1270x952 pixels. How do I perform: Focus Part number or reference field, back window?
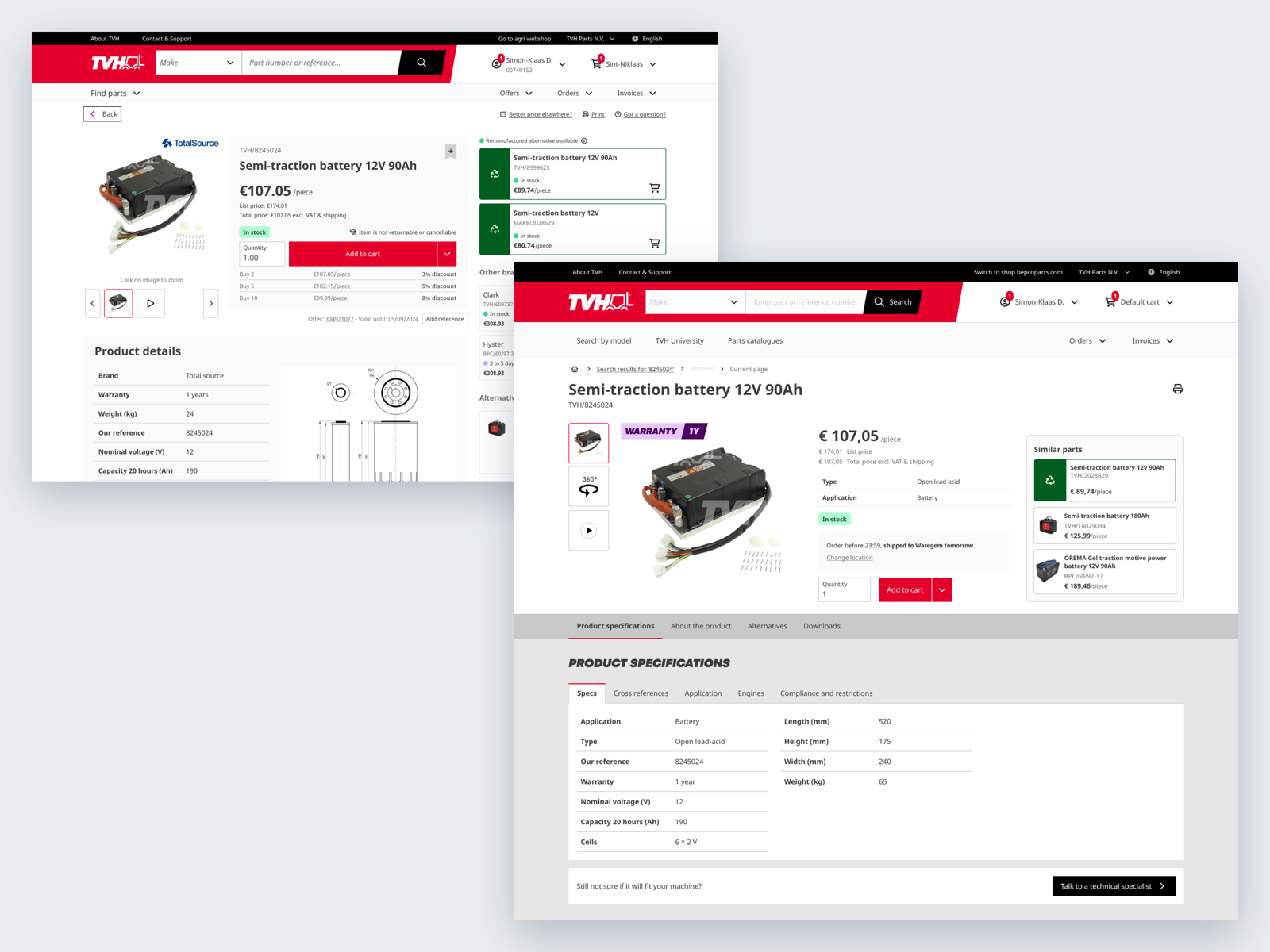point(321,63)
